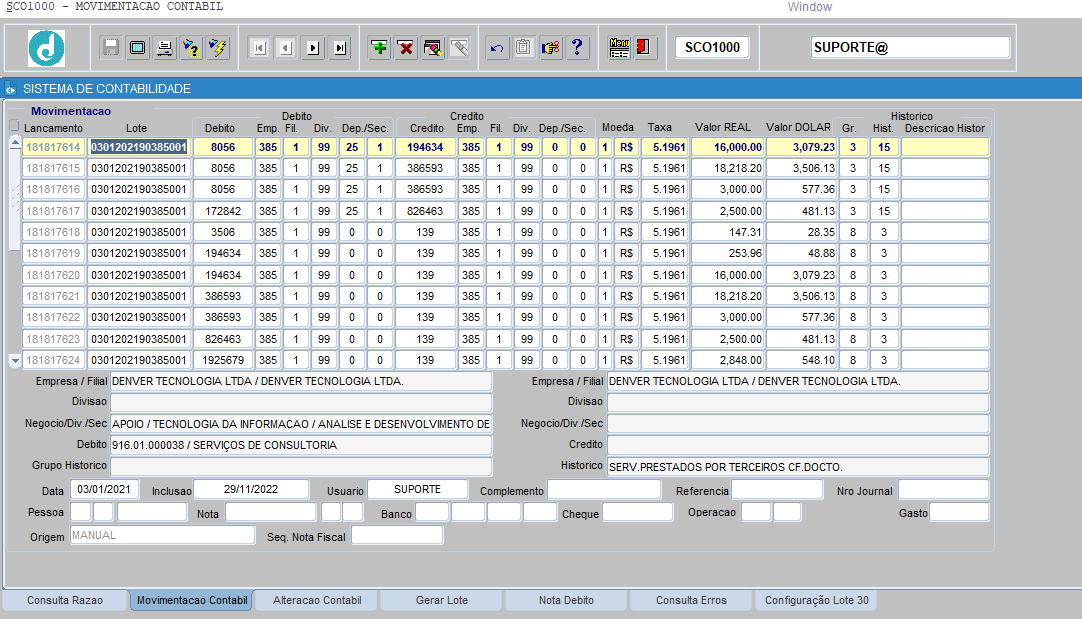The image size is (1082, 619).
Task: Click Historico field 'SERV.PRESTADOS POR TERCEIROS'
Action: click(x=798, y=467)
